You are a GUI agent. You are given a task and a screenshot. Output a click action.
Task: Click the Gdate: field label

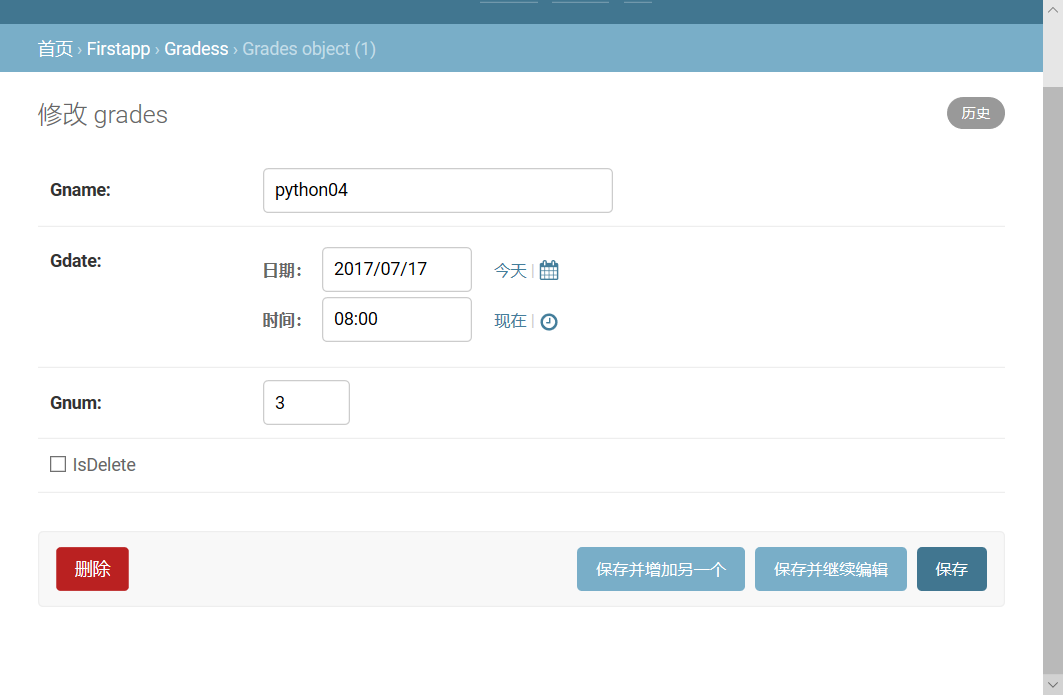click(76, 261)
